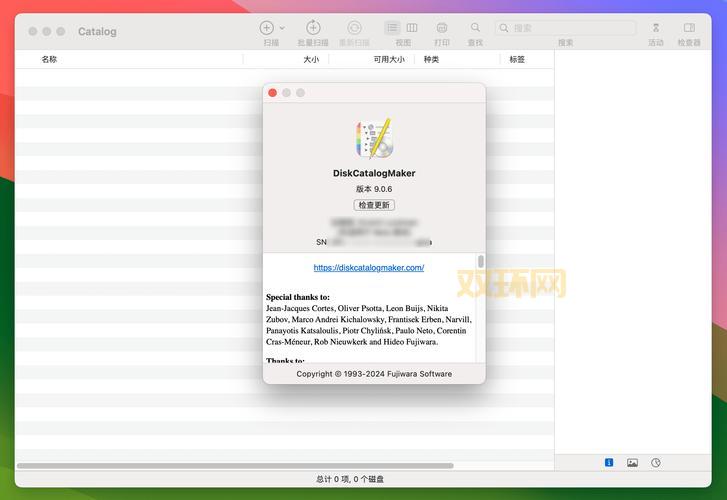Click the SN serial number label

321,242
